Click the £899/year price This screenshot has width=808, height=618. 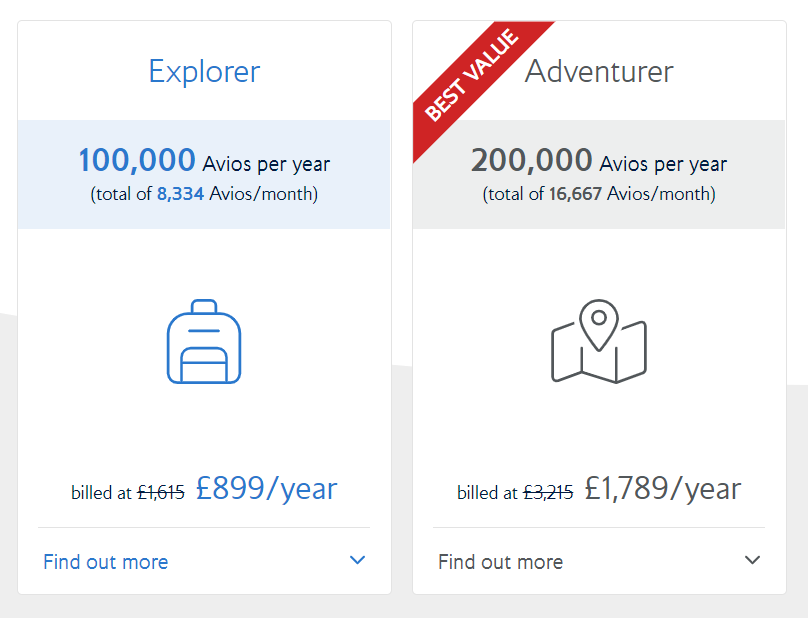click(x=266, y=488)
